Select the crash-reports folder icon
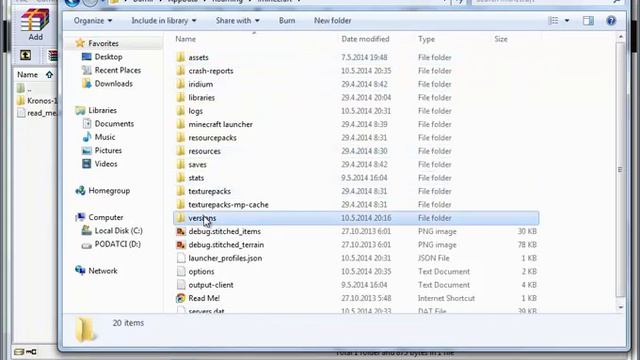The width and height of the screenshot is (640, 360). tap(181, 71)
